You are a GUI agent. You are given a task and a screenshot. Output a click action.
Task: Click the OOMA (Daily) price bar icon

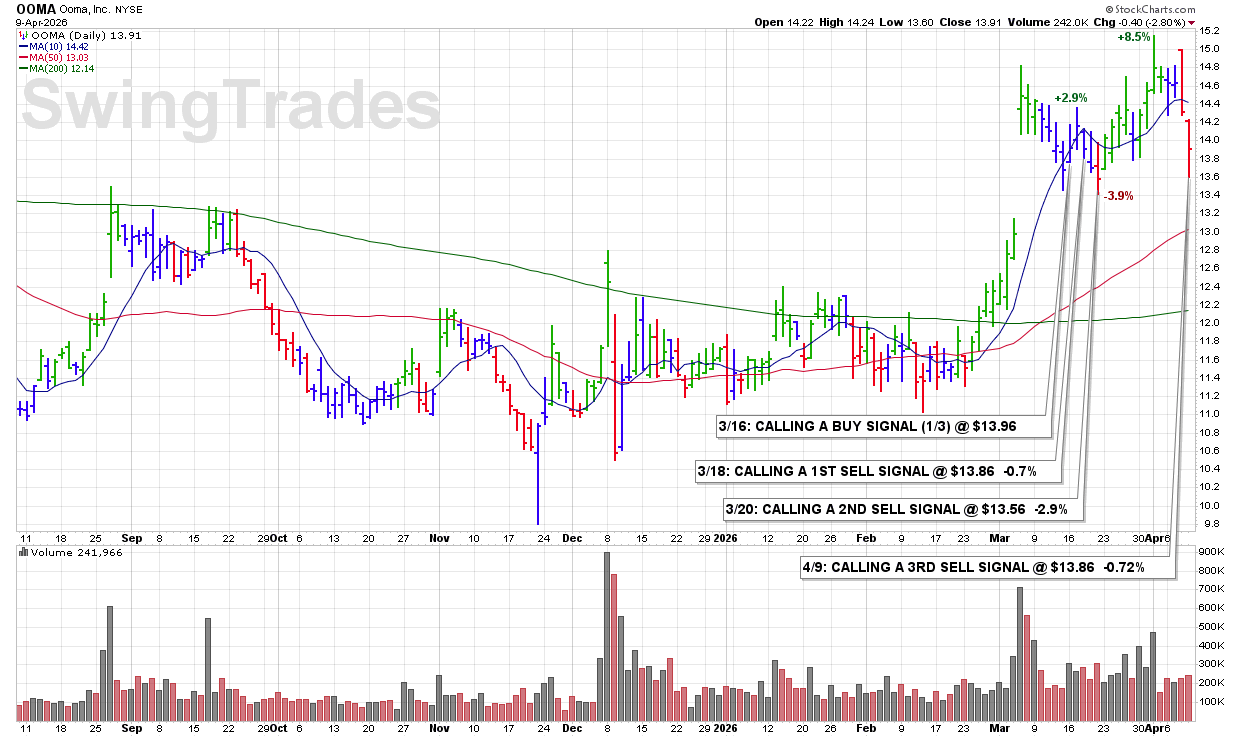[22, 34]
